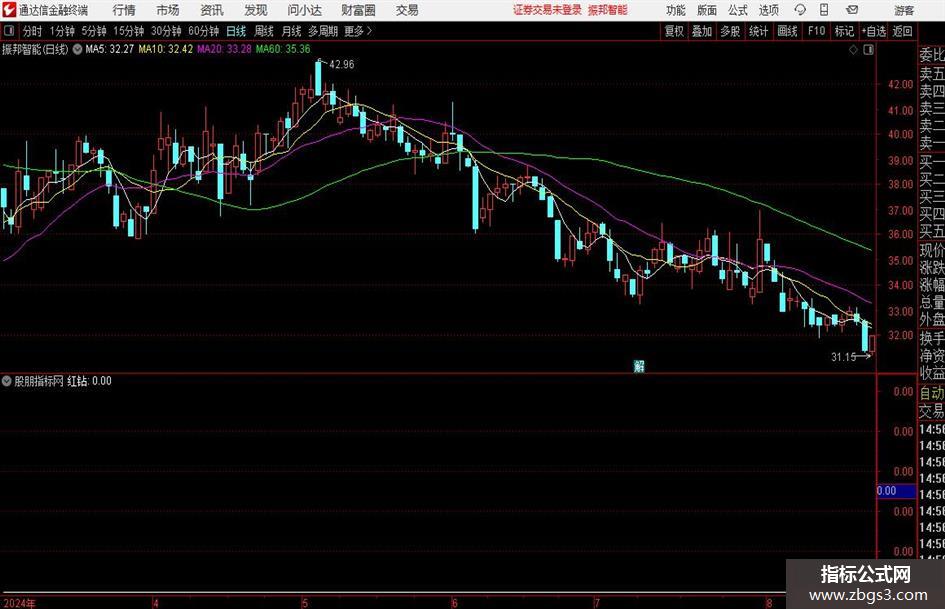Screen dimensions: 945x609
Task: Select the 日线 daily period tab
Action: [x=236, y=31]
